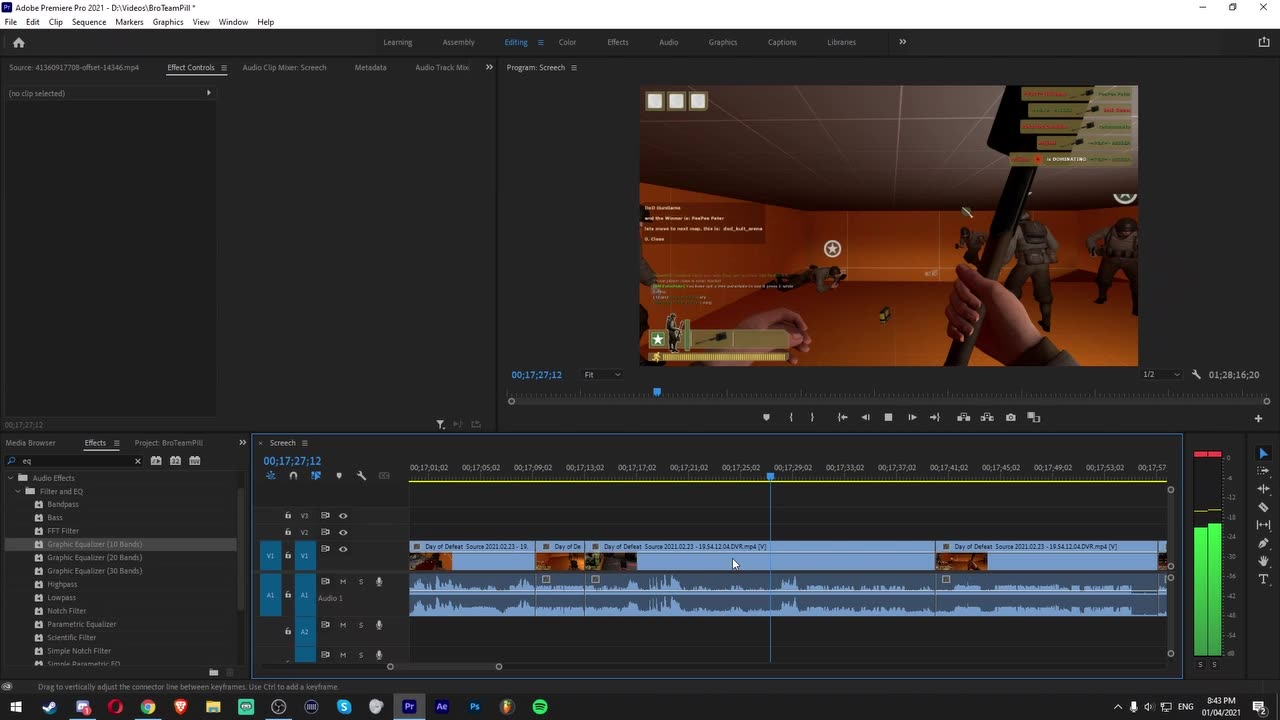Click the Home icon
The height and width of the screenshot is (720, 1280).
point(18,42)
